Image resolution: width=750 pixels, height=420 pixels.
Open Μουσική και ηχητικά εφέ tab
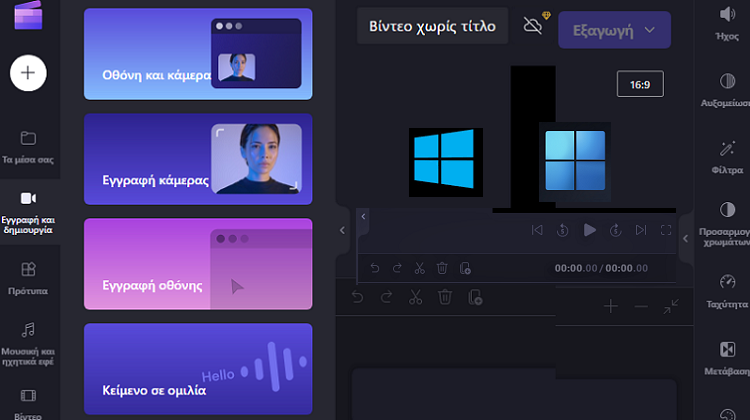(28, 343)
